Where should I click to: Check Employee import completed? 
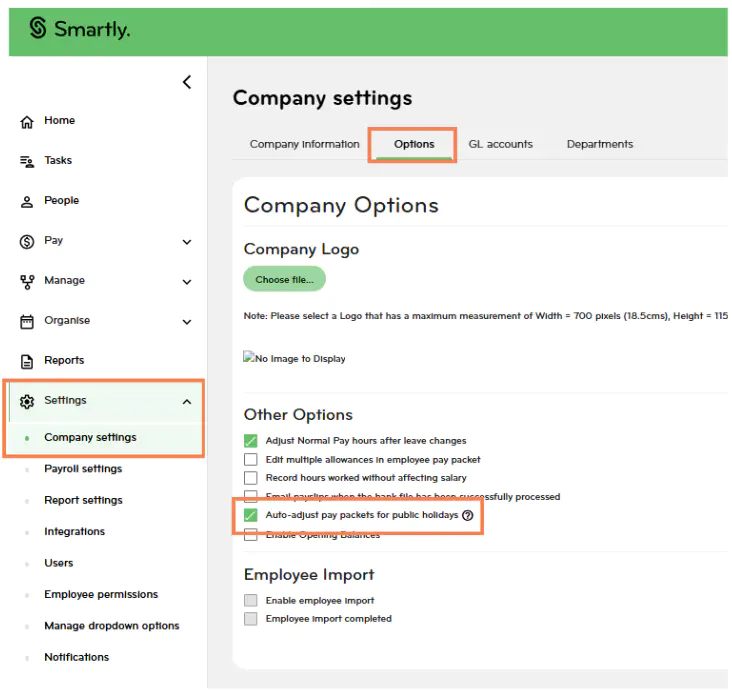[x=251, y=619]
